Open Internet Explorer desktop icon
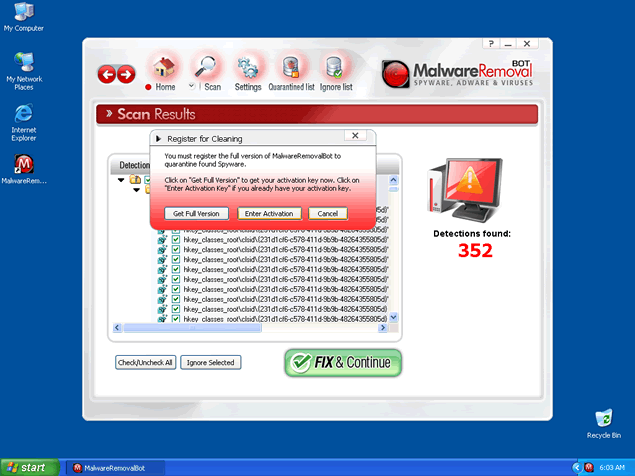635x476 pixels. [24, 112]
